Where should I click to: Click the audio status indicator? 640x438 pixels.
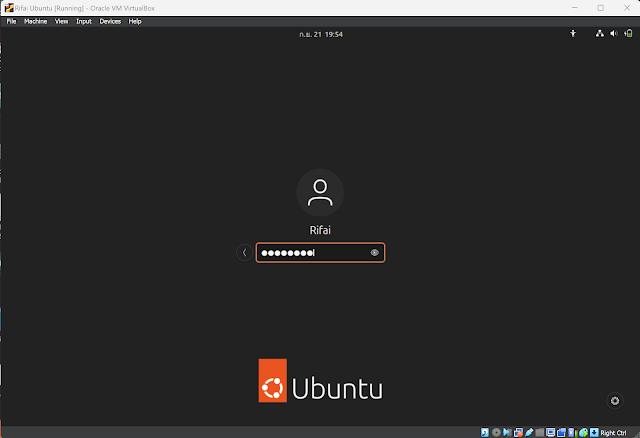[507, 432]
